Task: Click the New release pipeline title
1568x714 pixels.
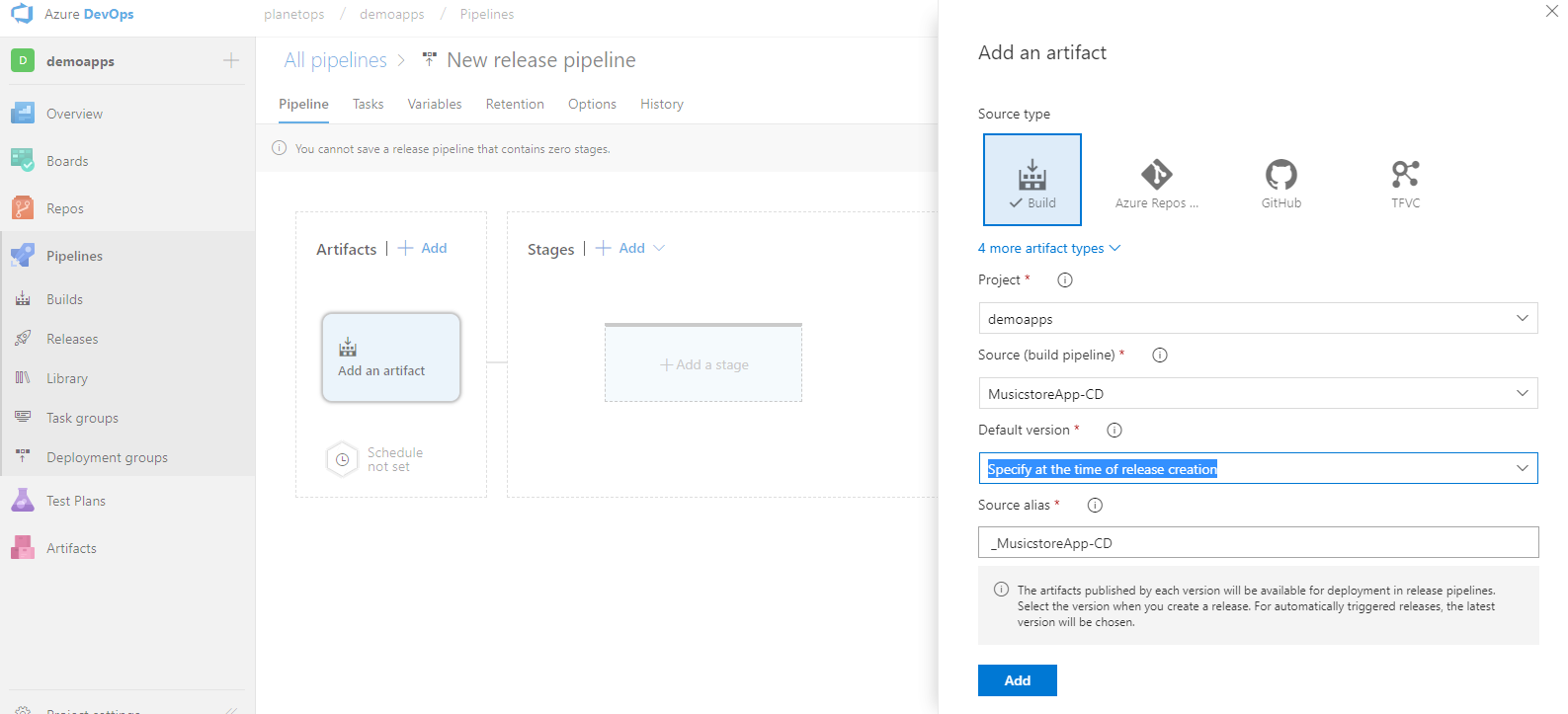Action: click(x=541, y=60)
